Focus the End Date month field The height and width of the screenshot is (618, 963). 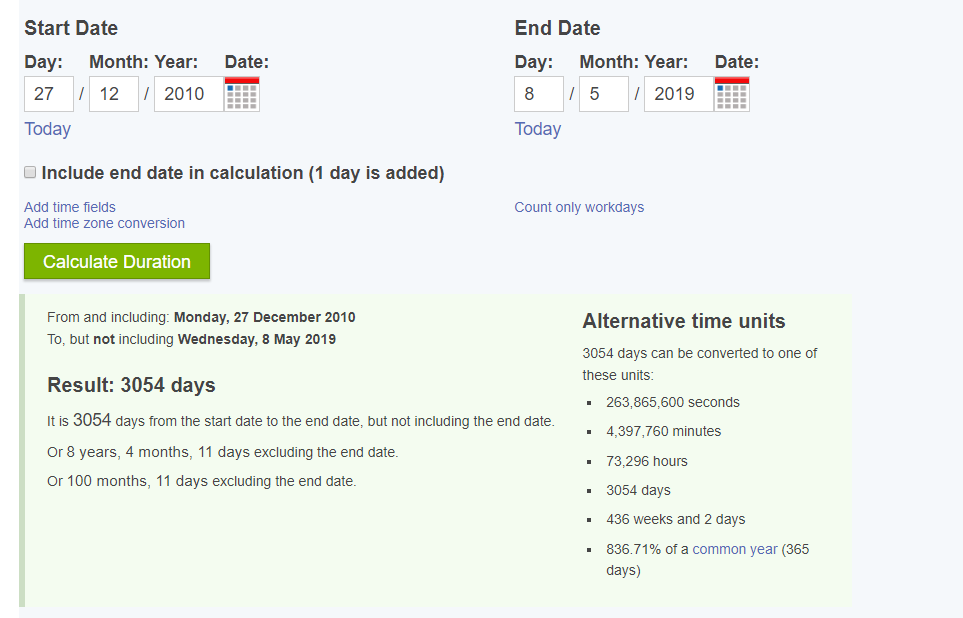603,94
